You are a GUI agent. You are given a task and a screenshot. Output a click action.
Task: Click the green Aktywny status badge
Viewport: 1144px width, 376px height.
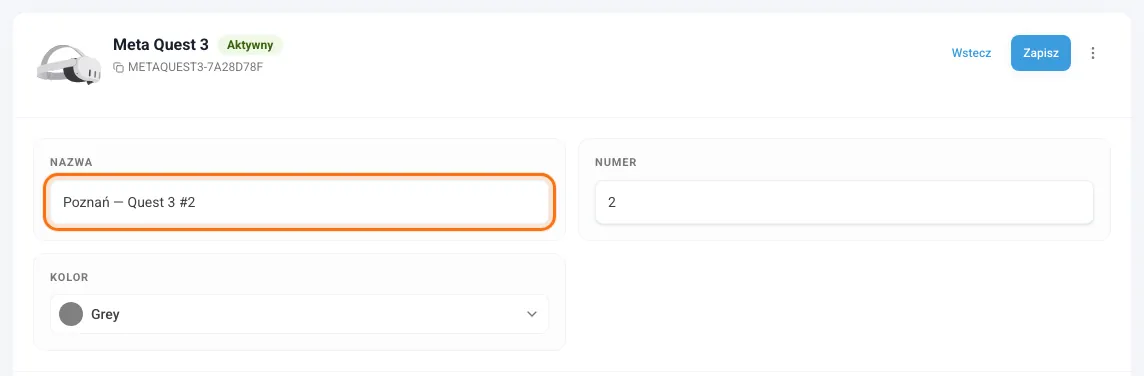[250, 45]
